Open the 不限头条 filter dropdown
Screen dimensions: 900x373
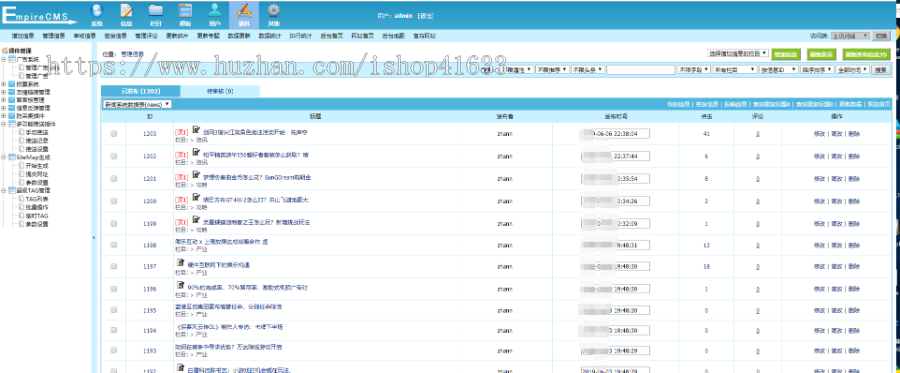588,69
